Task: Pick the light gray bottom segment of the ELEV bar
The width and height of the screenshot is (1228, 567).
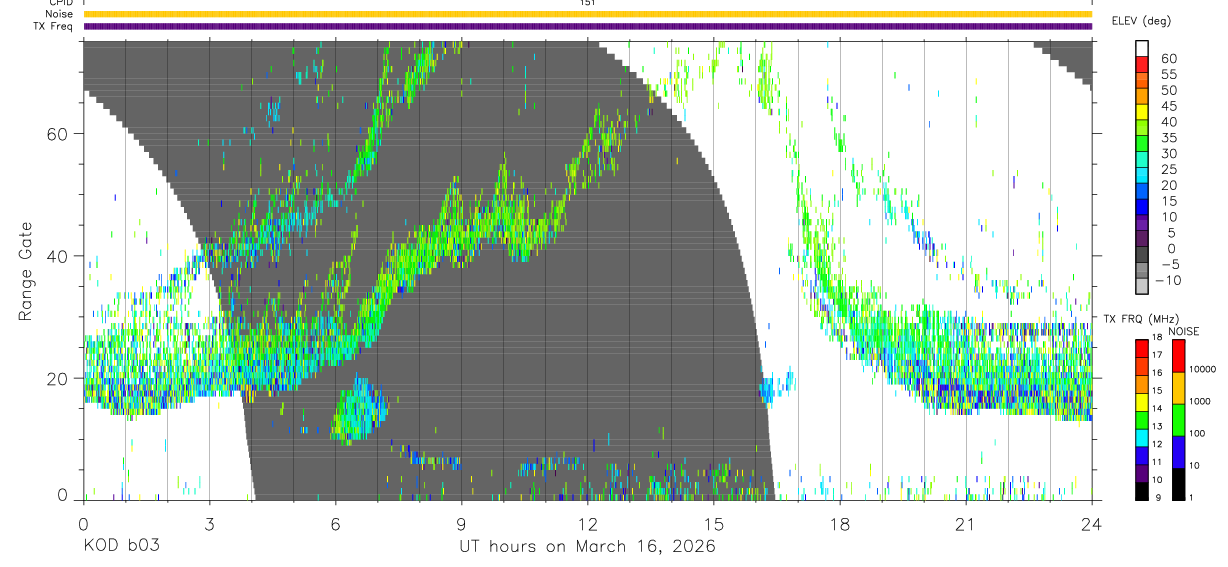Action: 1143,285
